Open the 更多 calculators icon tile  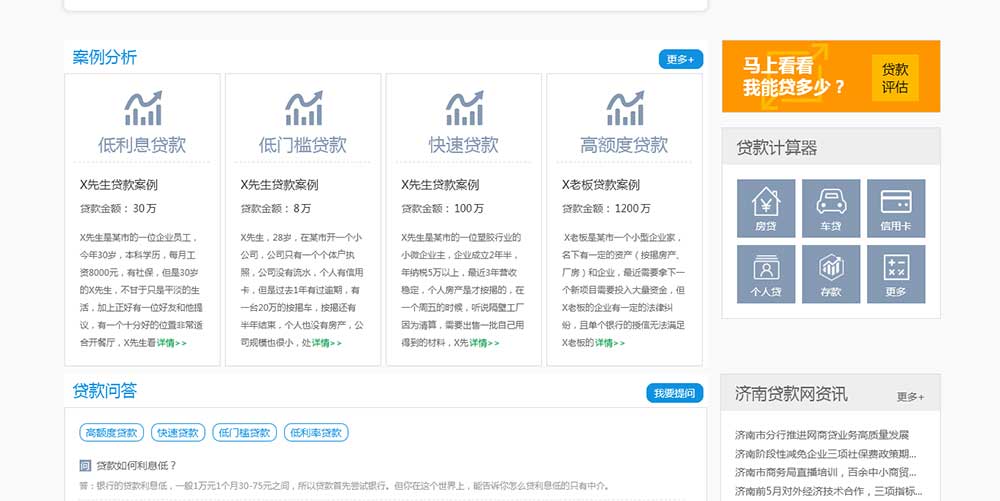pyautogui.click(x=896, y=274)
